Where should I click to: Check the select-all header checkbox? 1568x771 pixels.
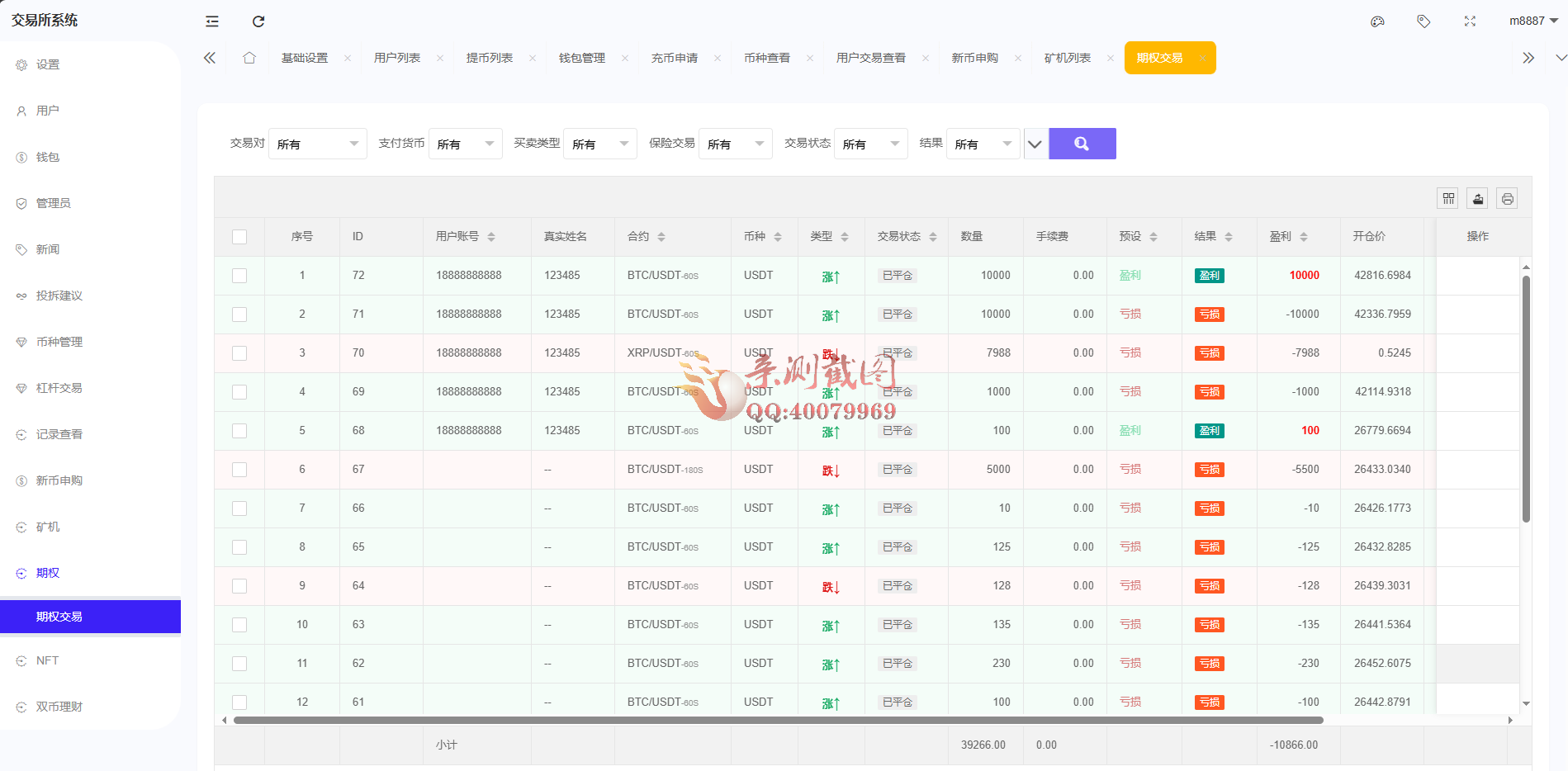[x=239, y=237]
